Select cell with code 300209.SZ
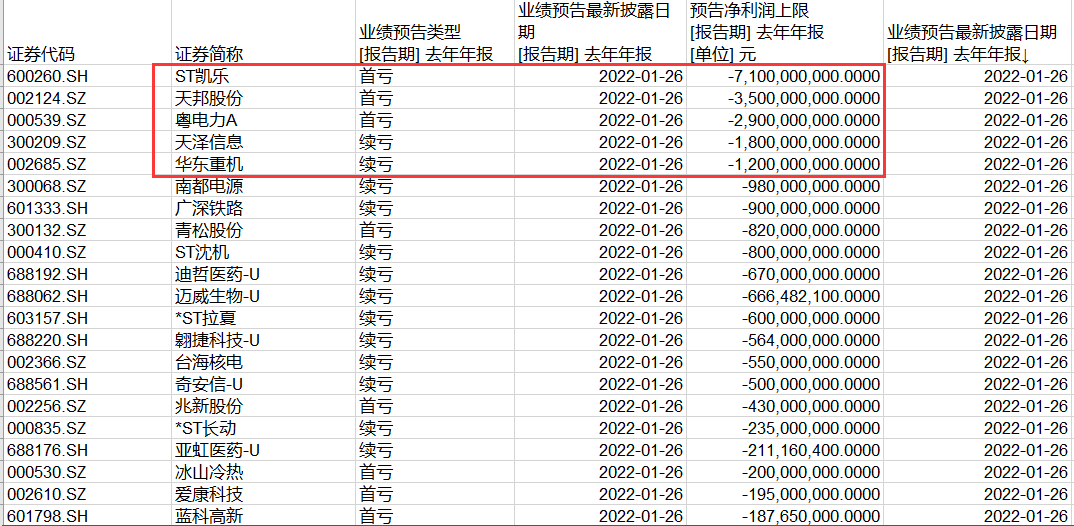The height and width of the screenshot is (526, 1074). point(87,142)
